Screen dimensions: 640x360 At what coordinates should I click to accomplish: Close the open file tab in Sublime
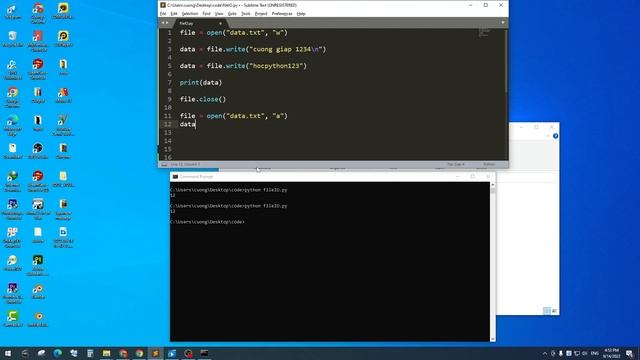(x=220, y=23)
